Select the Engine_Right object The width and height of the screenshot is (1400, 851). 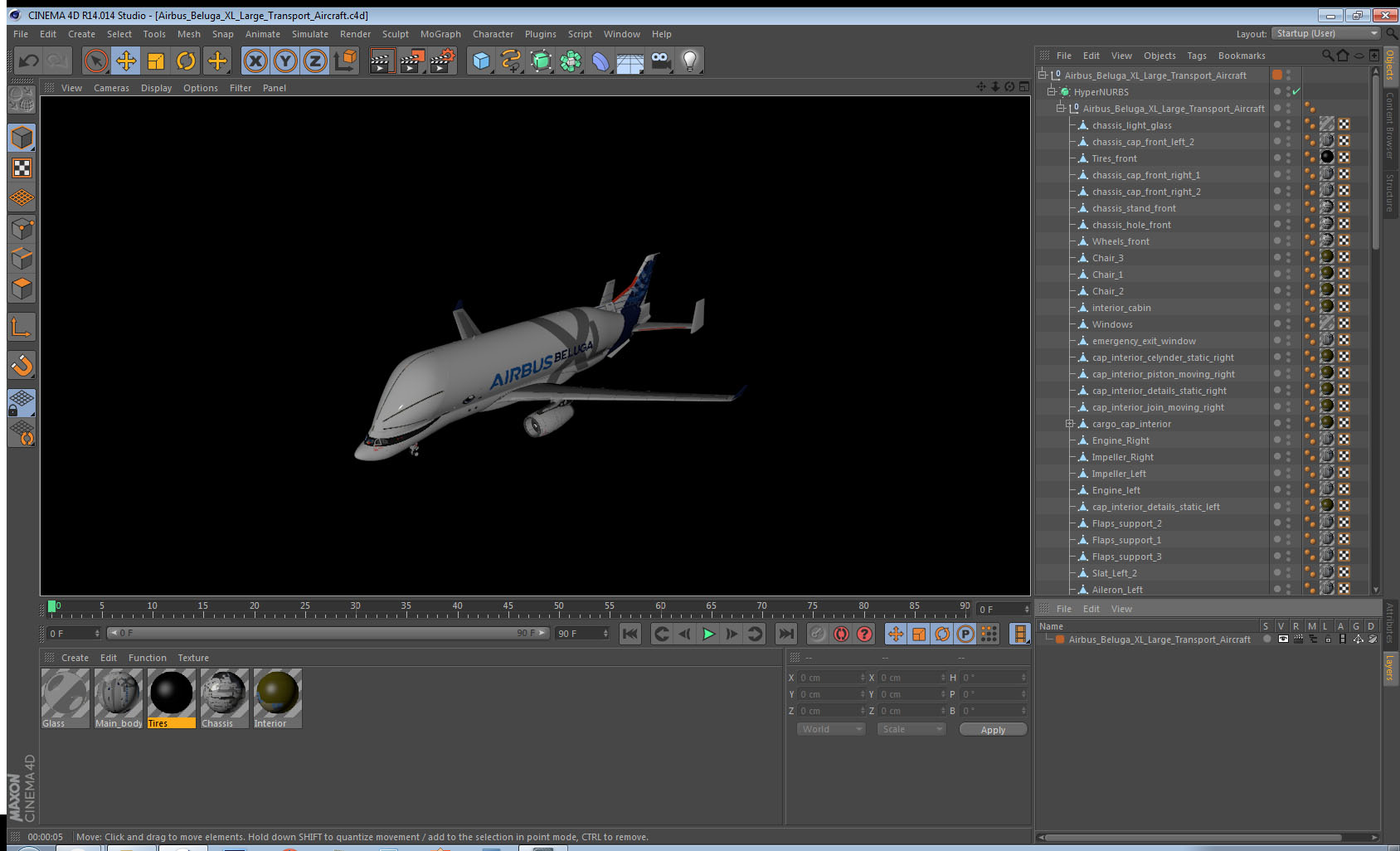pos(1120,440)
